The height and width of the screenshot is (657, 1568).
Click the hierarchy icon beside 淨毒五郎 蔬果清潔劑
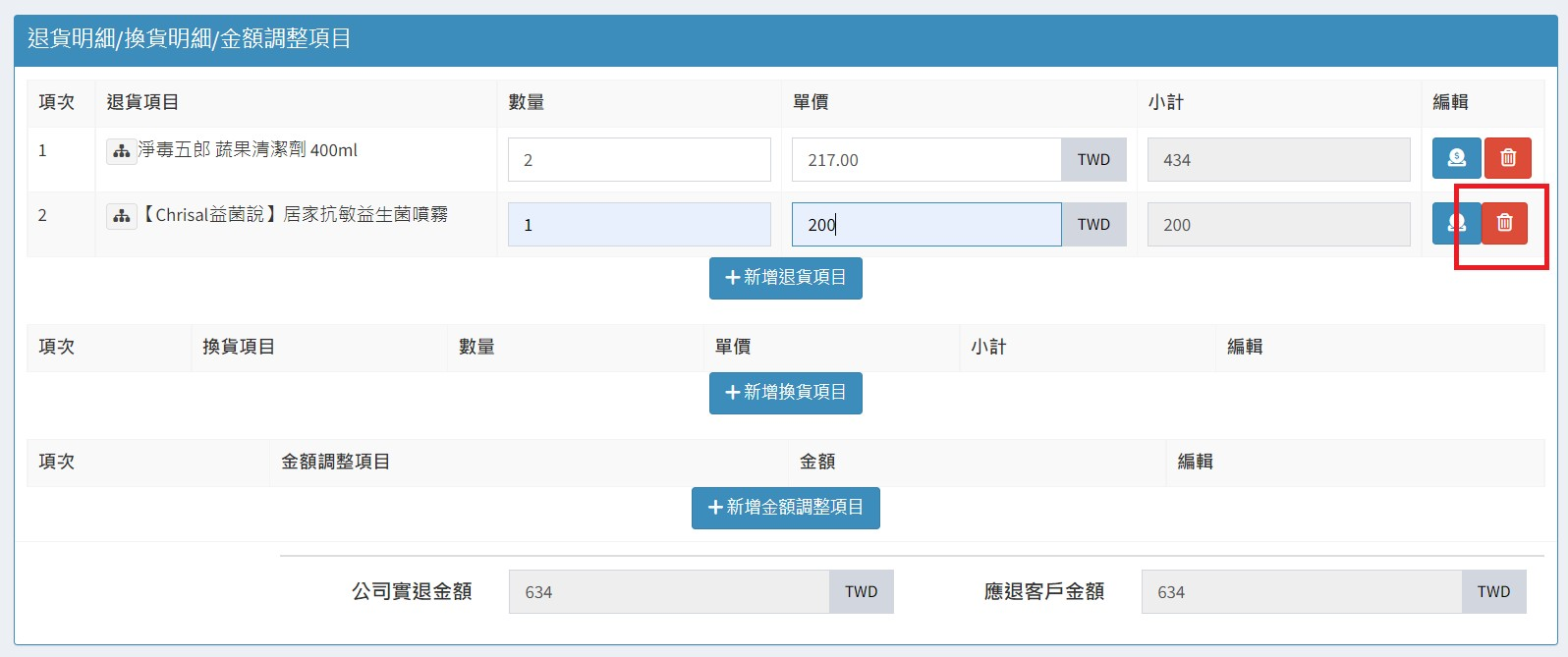[122, 151]
